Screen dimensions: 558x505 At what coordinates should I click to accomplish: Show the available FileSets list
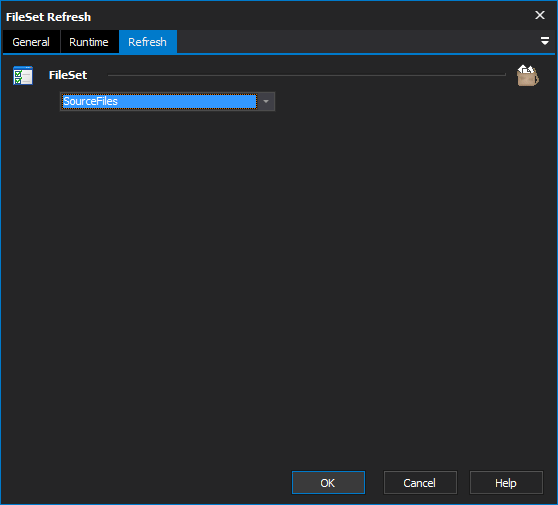click(266, 102)
